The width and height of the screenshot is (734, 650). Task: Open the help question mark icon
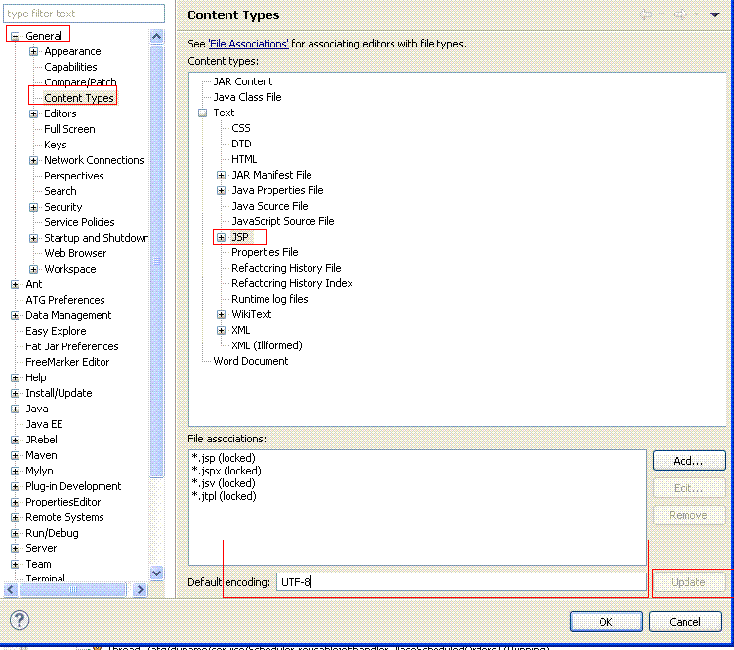(x=20, y=621)
